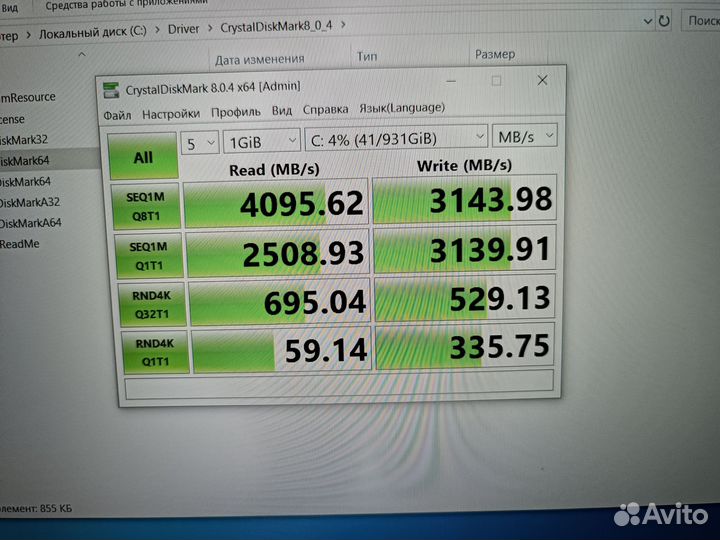This screenshot has height=540, width=720.
Task: Start all tests with the All button
Action: (x=143, y=157)
